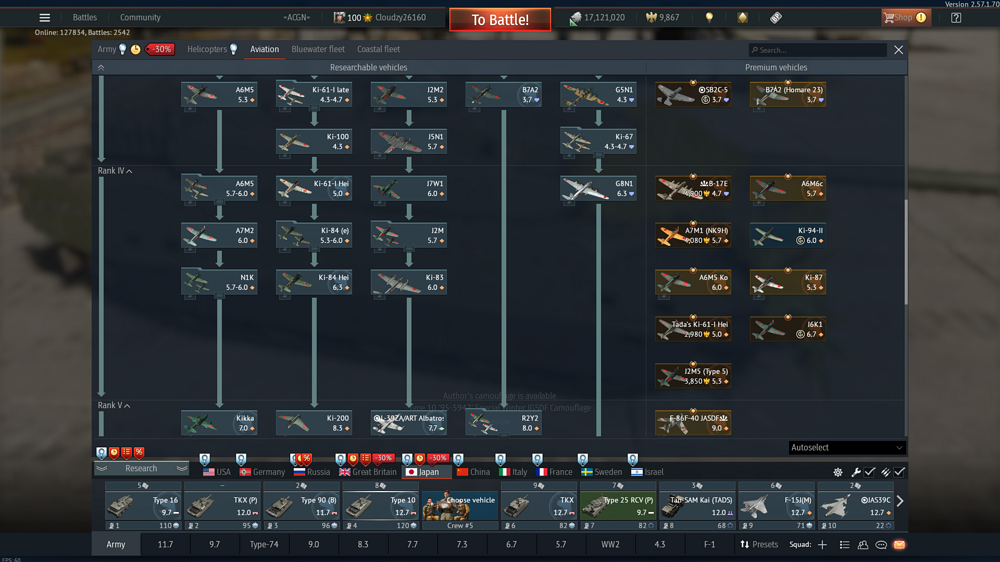Select the Type-74 preset
Viewport: 1000px width, 562px height.
pos(264,545)
